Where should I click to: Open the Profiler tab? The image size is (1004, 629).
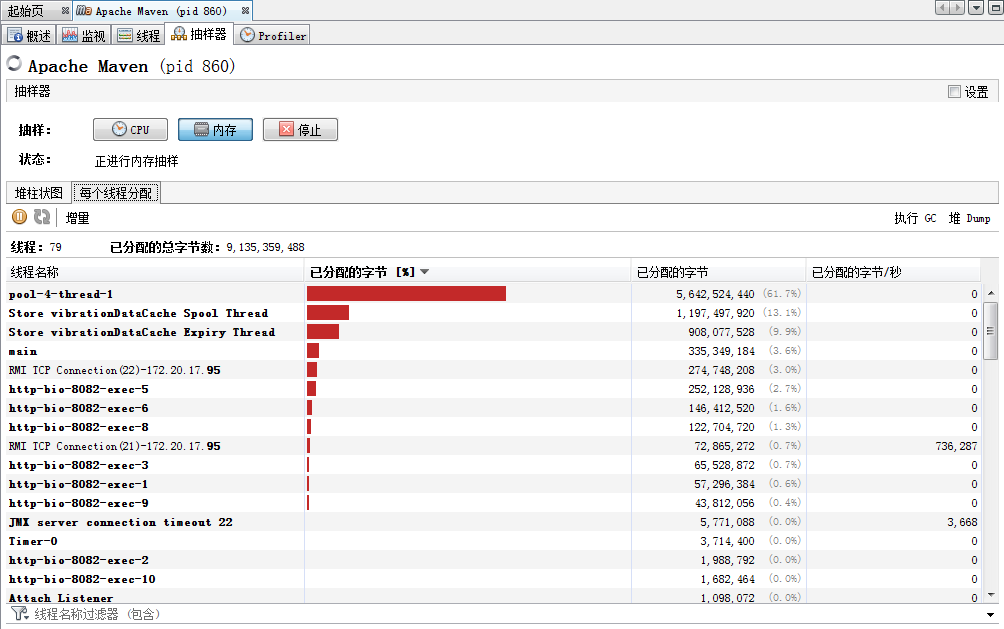click(x=273, y=35)
